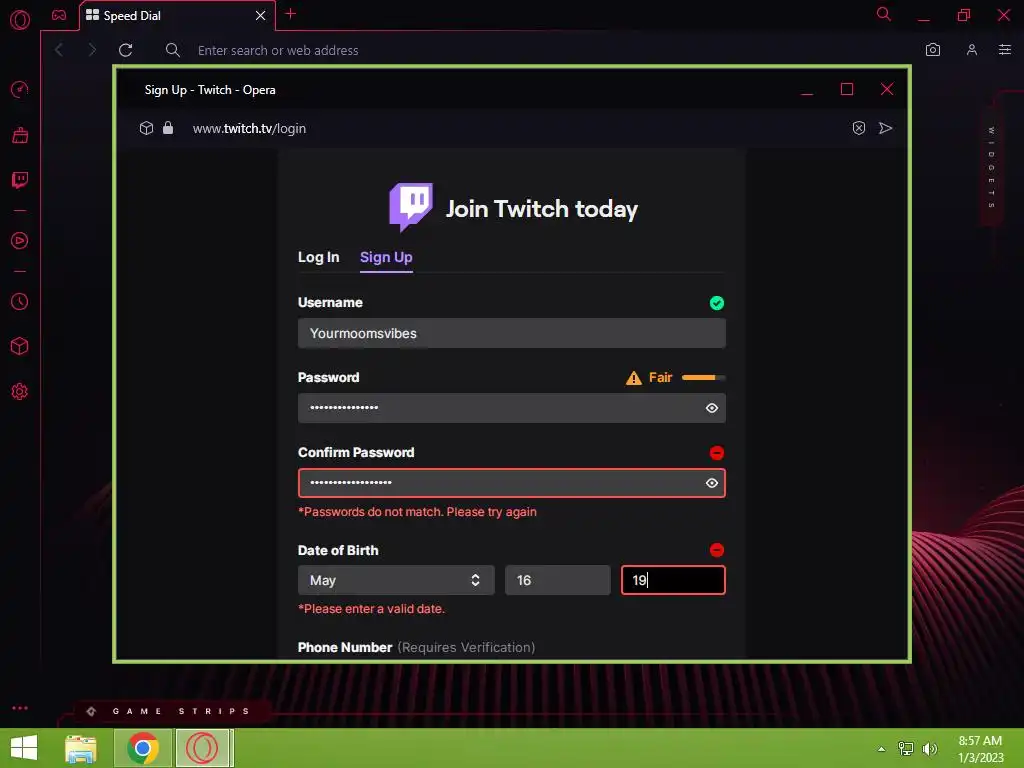Open the profile account icon
1024x768 pixels.
tap(972, 50)
